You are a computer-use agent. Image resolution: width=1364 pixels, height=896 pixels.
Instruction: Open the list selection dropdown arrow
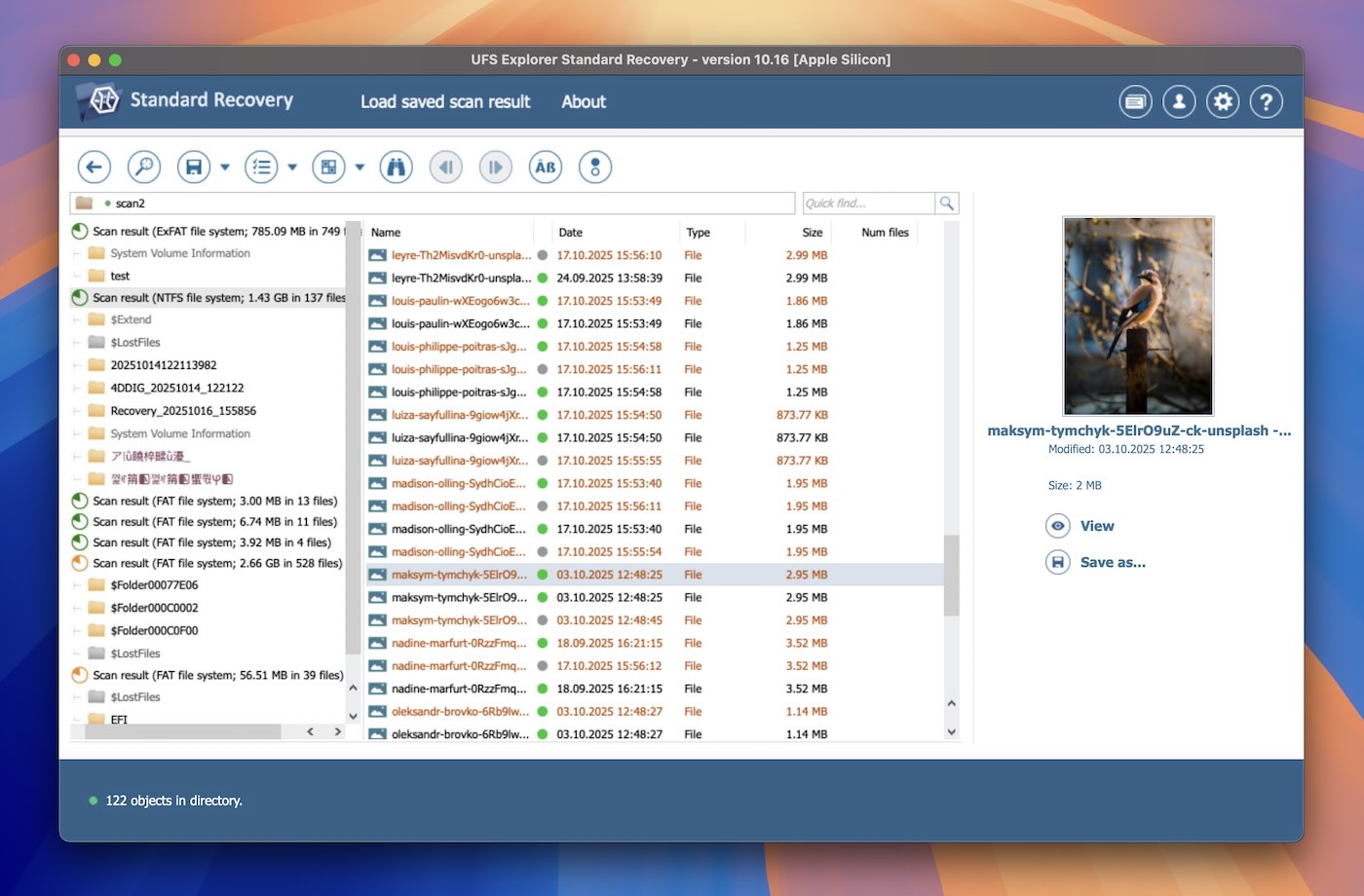coord(292,168)
